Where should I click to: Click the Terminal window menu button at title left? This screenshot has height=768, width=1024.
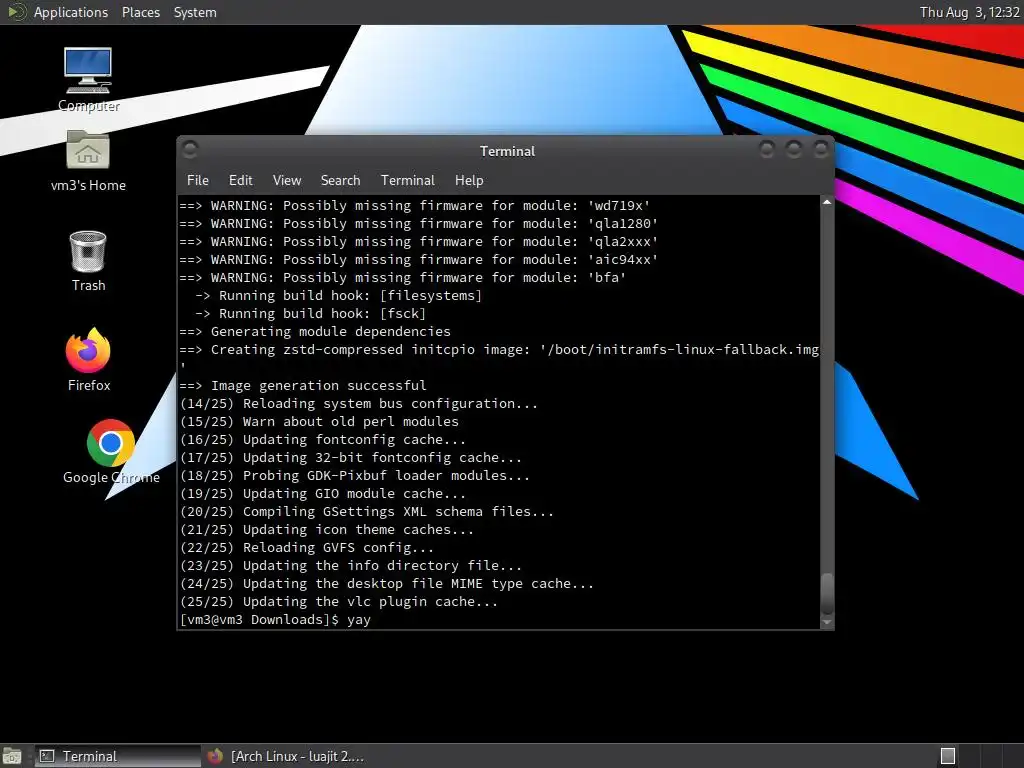click(190, 150)
